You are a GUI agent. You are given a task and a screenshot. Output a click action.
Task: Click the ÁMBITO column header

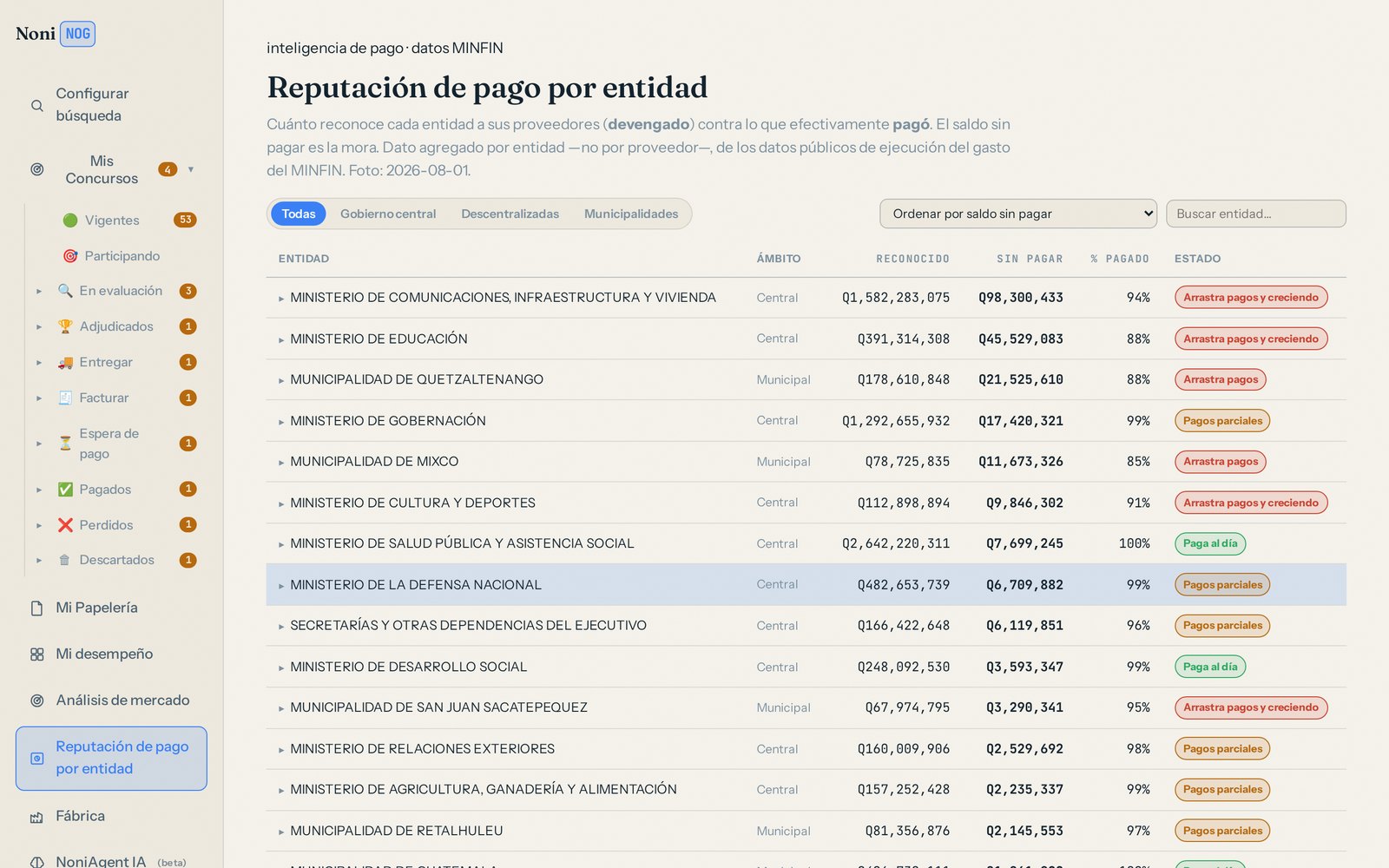pos(779,259)
